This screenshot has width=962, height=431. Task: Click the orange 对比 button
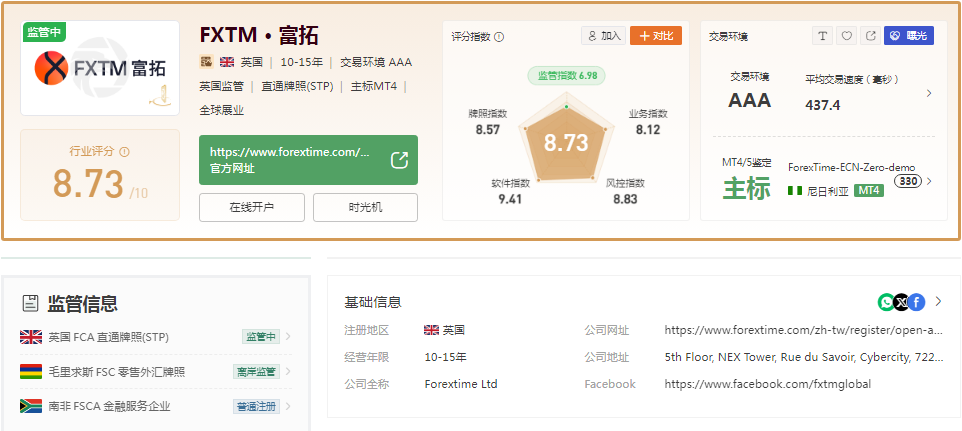coord(656,36)
